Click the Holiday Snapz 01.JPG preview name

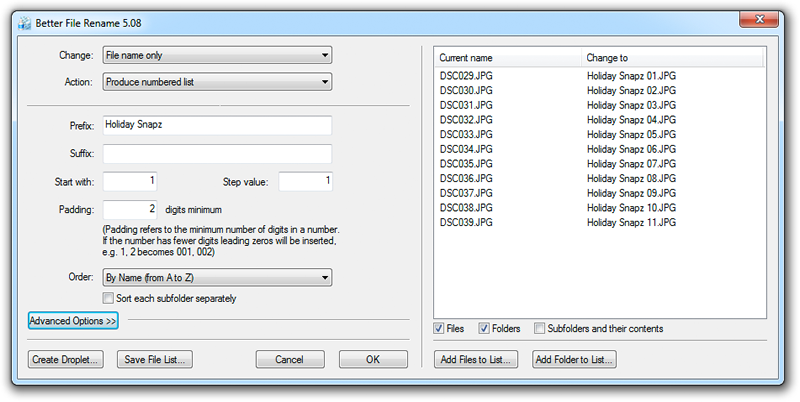[x=631, y=76]
